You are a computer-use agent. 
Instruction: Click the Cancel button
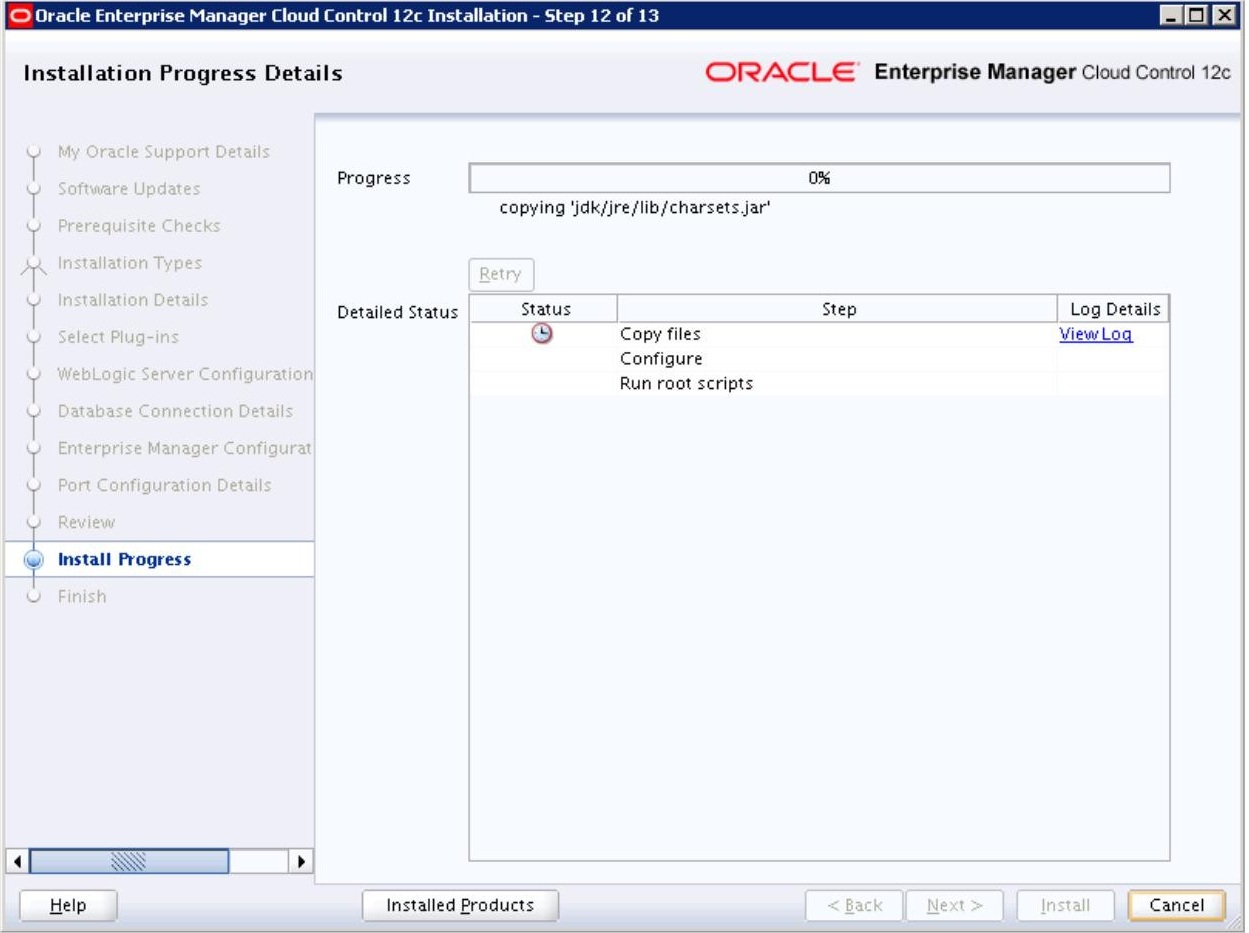click(x=1176, y=905)
